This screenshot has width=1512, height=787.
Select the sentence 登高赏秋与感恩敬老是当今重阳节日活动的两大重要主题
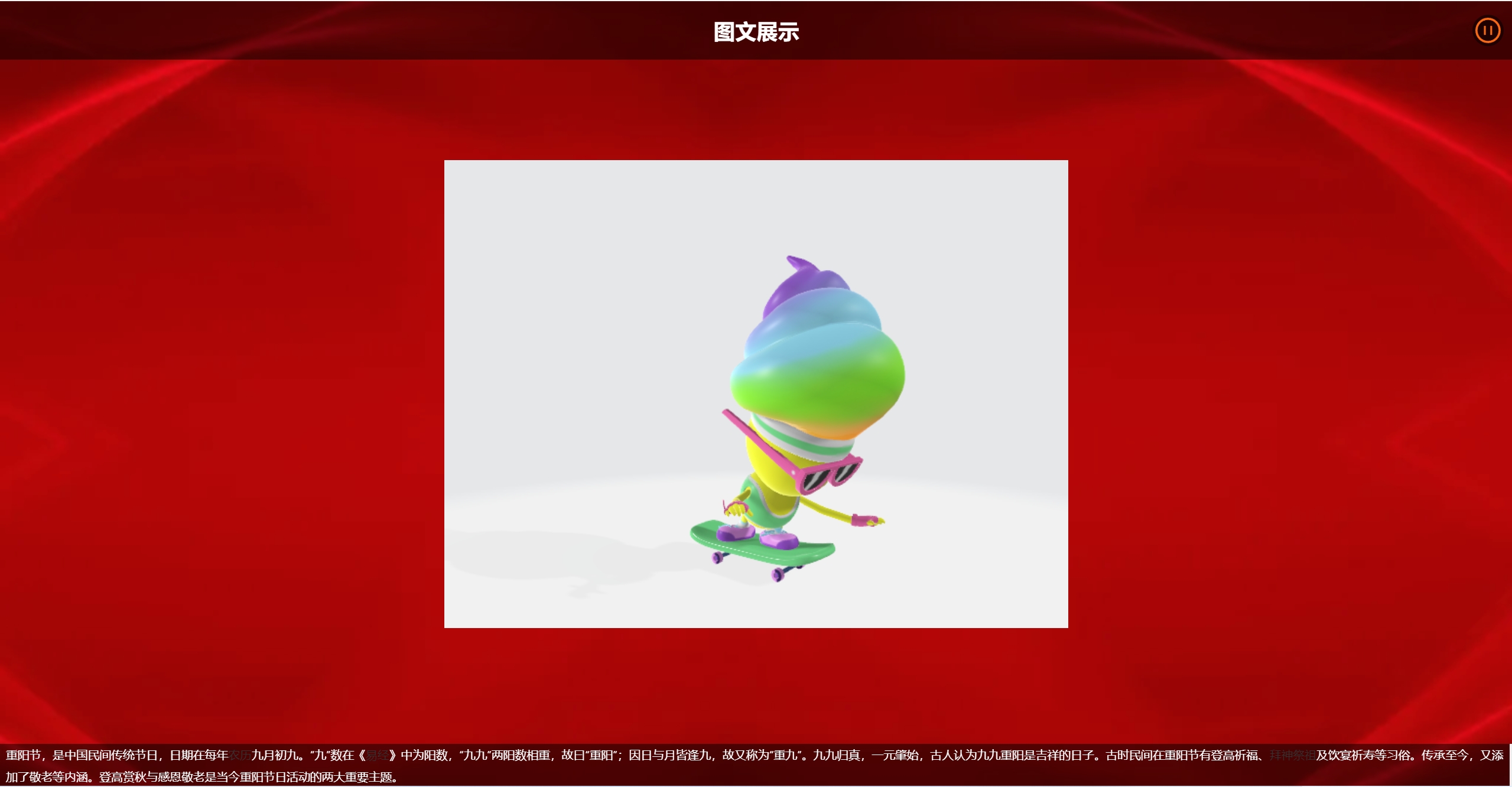[248, 777]
